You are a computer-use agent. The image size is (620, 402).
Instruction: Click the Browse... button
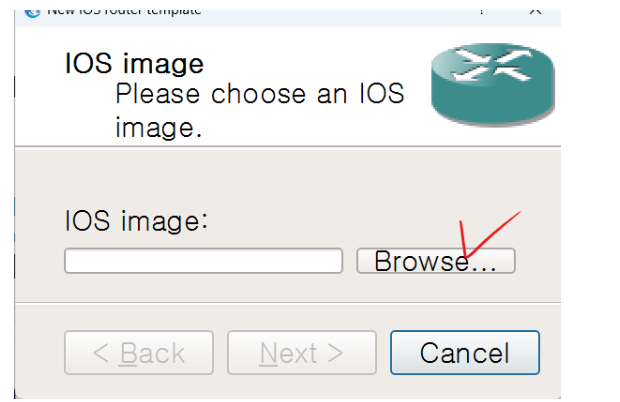[436, 261]
